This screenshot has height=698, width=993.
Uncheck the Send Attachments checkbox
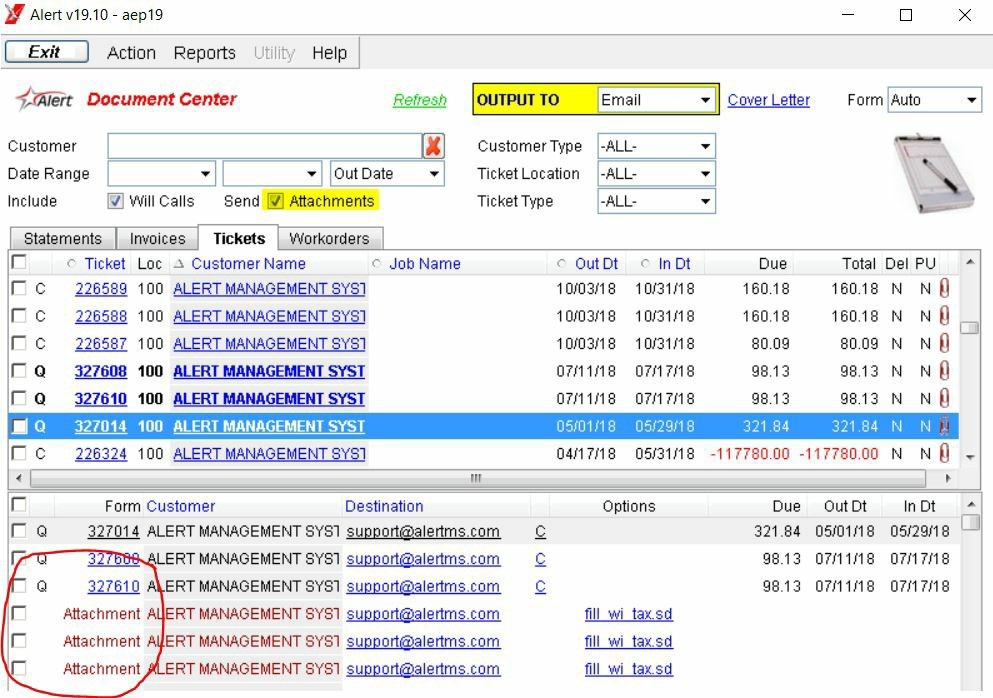[275, 201]
